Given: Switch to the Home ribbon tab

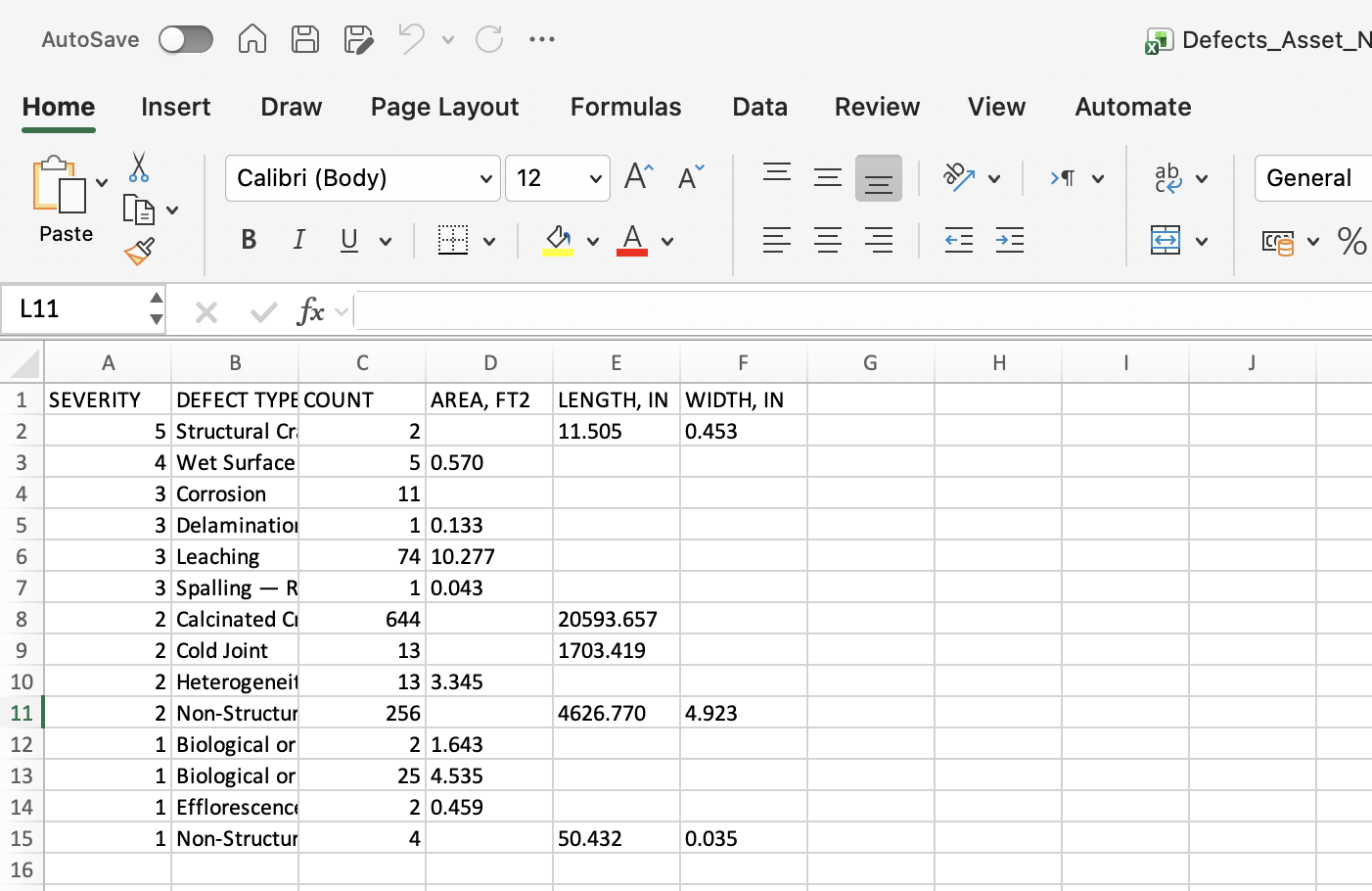Looking at the screenshot, I should pyautogui.click(x=59, y=107).
